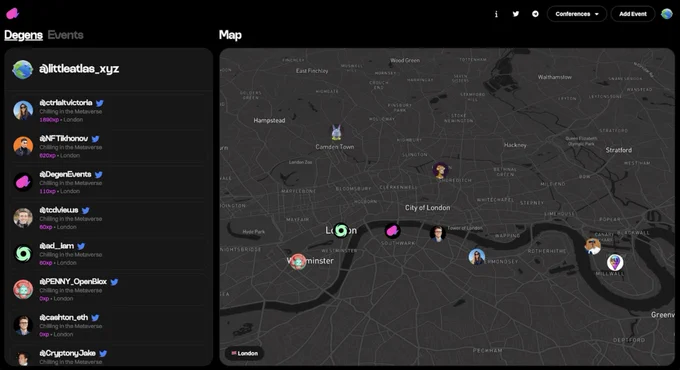Click the red robot marker at Westminster
This screenshot has width=680, height=370.
pyautogui.click(x=298, y=262)
